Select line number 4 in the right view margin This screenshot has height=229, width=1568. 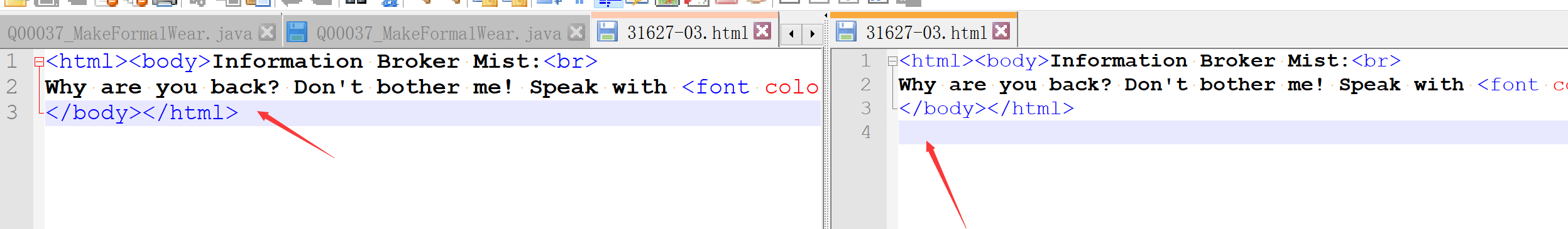[x=866, y=132]
